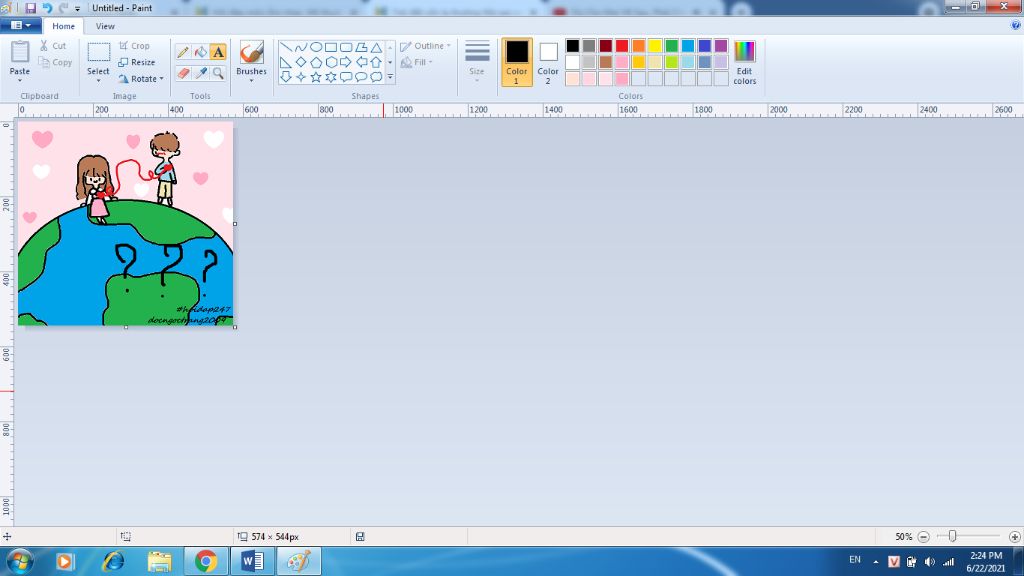
Task: Click the zoom in plus button
Action: coord(1014,537)
